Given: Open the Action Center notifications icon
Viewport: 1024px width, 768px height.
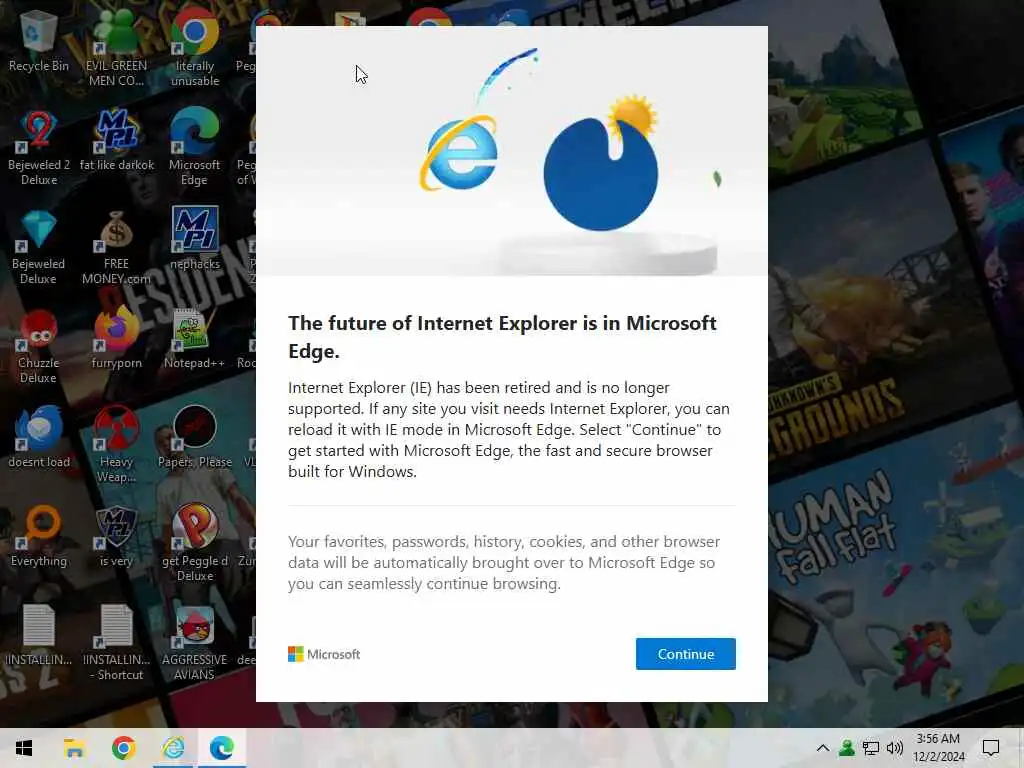Looking at the screenshot, I should tap(991, 748).
